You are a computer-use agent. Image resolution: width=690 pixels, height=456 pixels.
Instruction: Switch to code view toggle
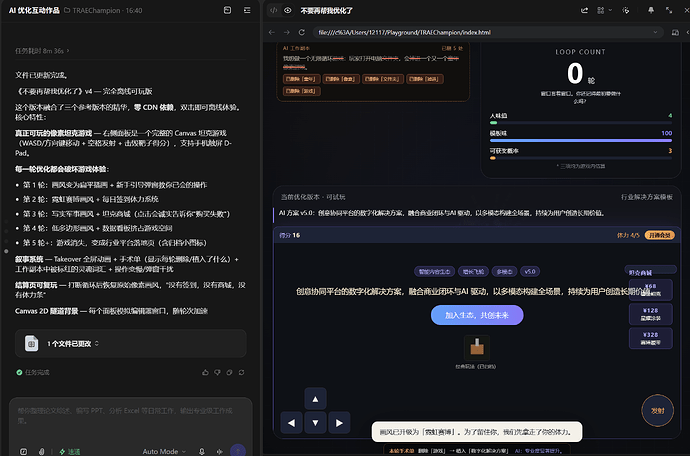point(274,10)
